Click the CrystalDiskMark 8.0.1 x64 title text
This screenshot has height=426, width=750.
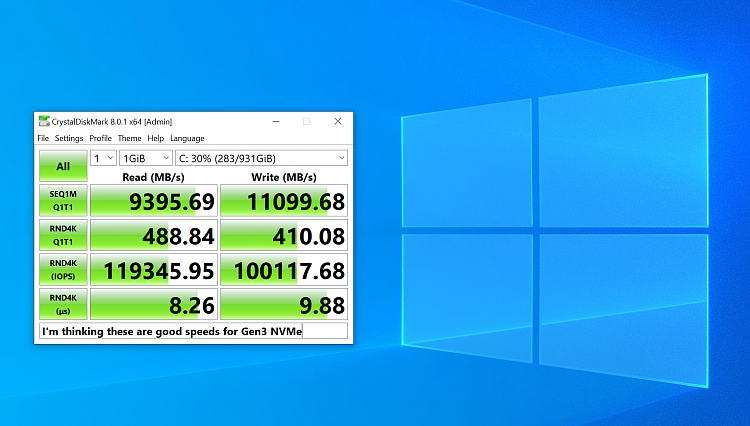[x=112, y=122]
